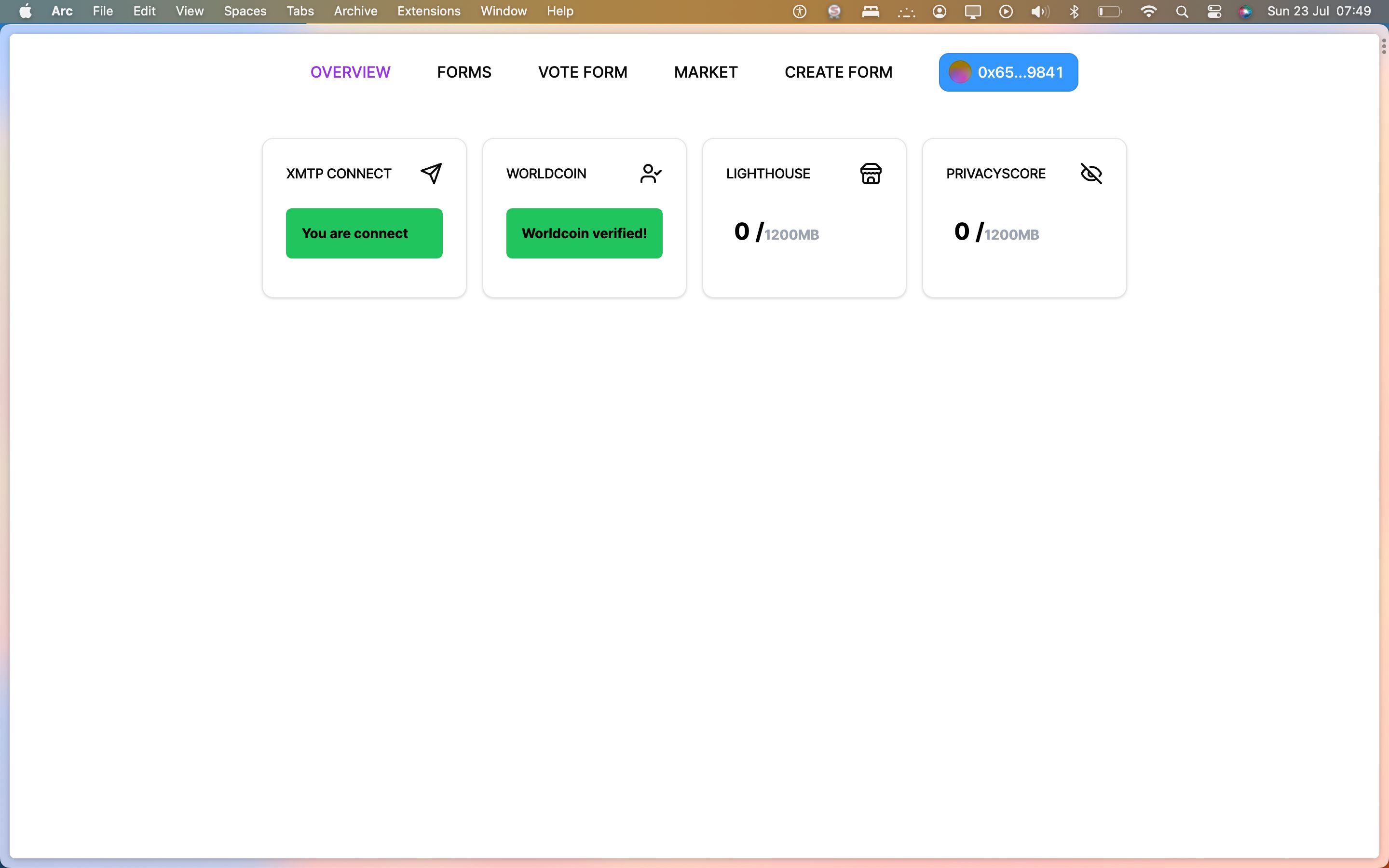1389x868 pixels.
Task: Click the Lighthouse storage bucket icon
Action: (x=870, y=173)
